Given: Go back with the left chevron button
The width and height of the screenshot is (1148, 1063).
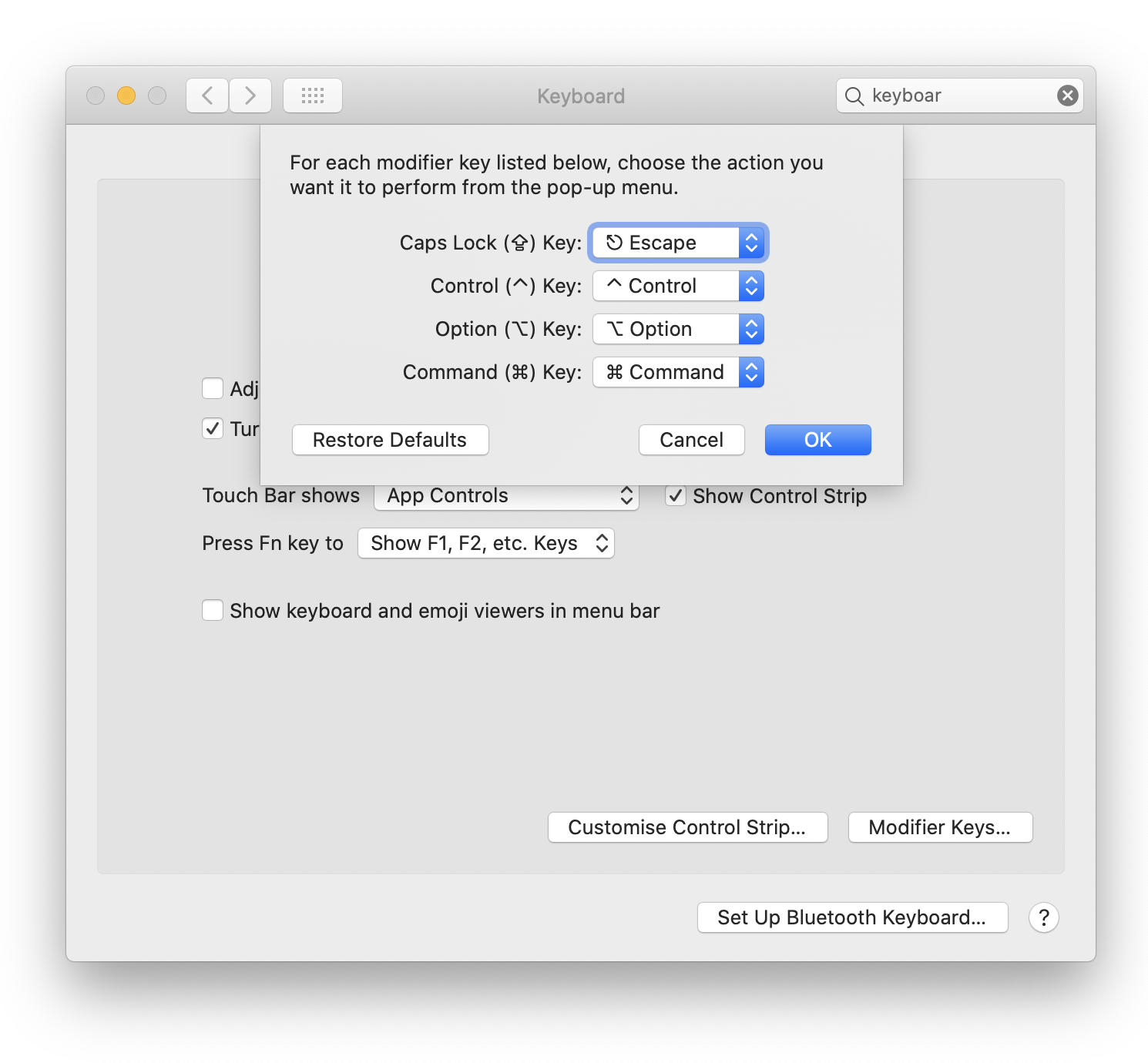Looking at the screenshot, I should pos(207,96).
